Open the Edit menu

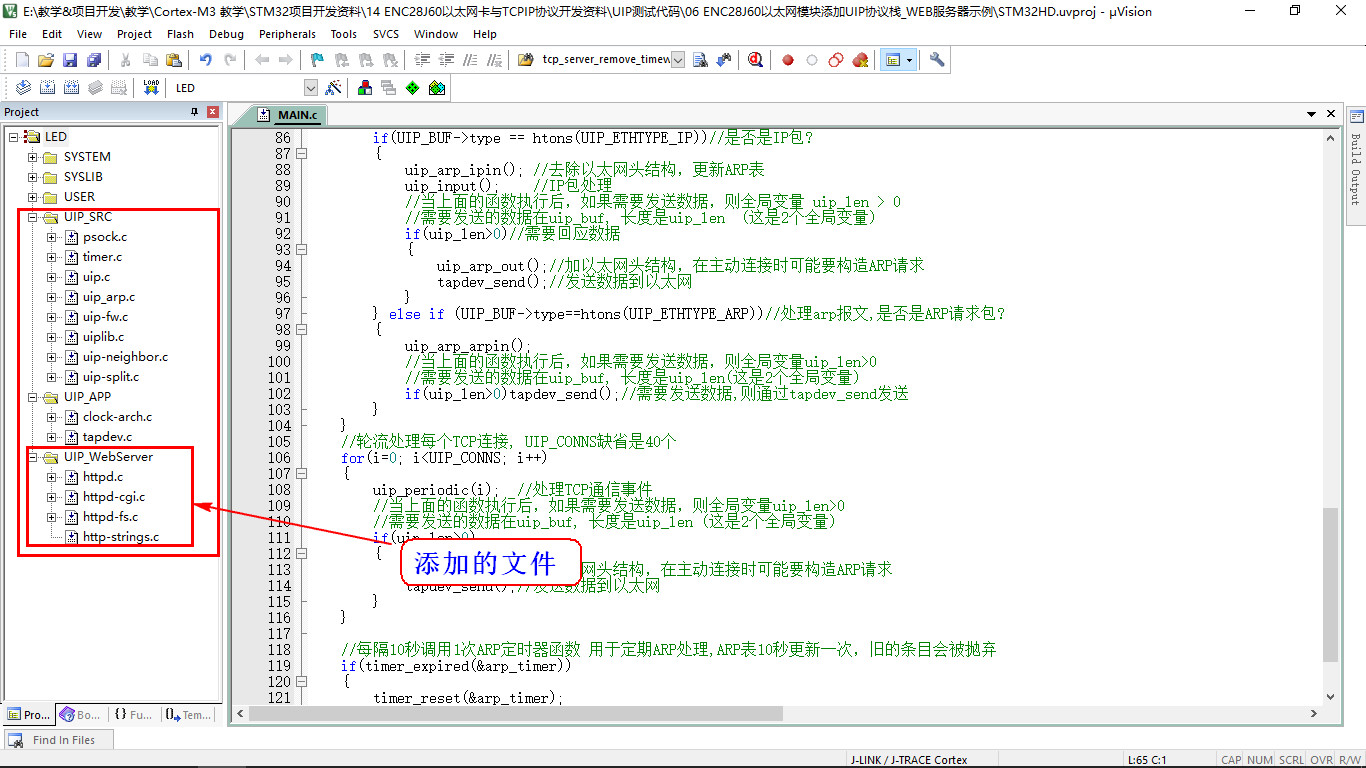tap(52, 34)
